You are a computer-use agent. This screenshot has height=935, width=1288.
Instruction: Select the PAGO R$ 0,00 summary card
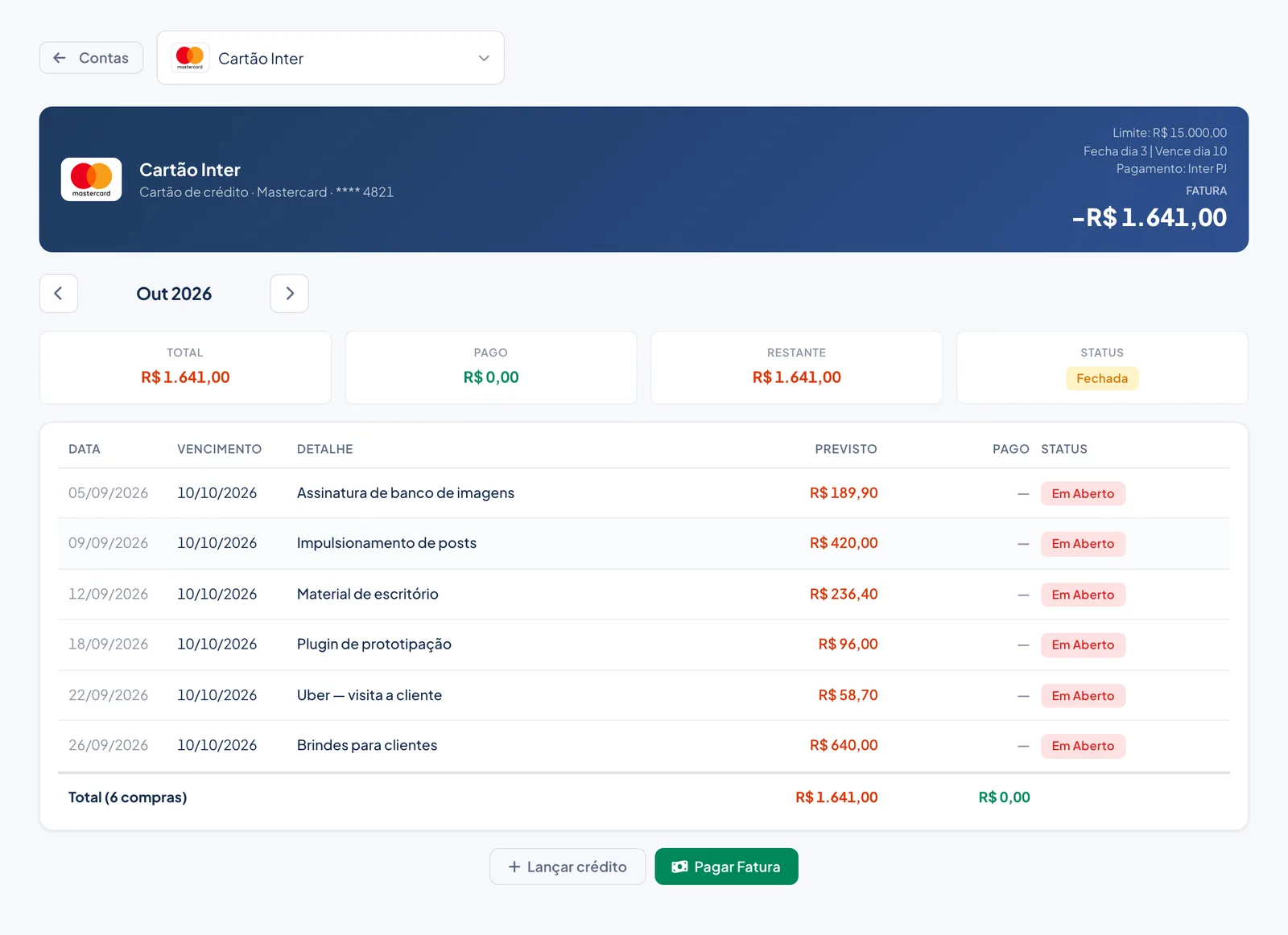(x=491, y=368)
